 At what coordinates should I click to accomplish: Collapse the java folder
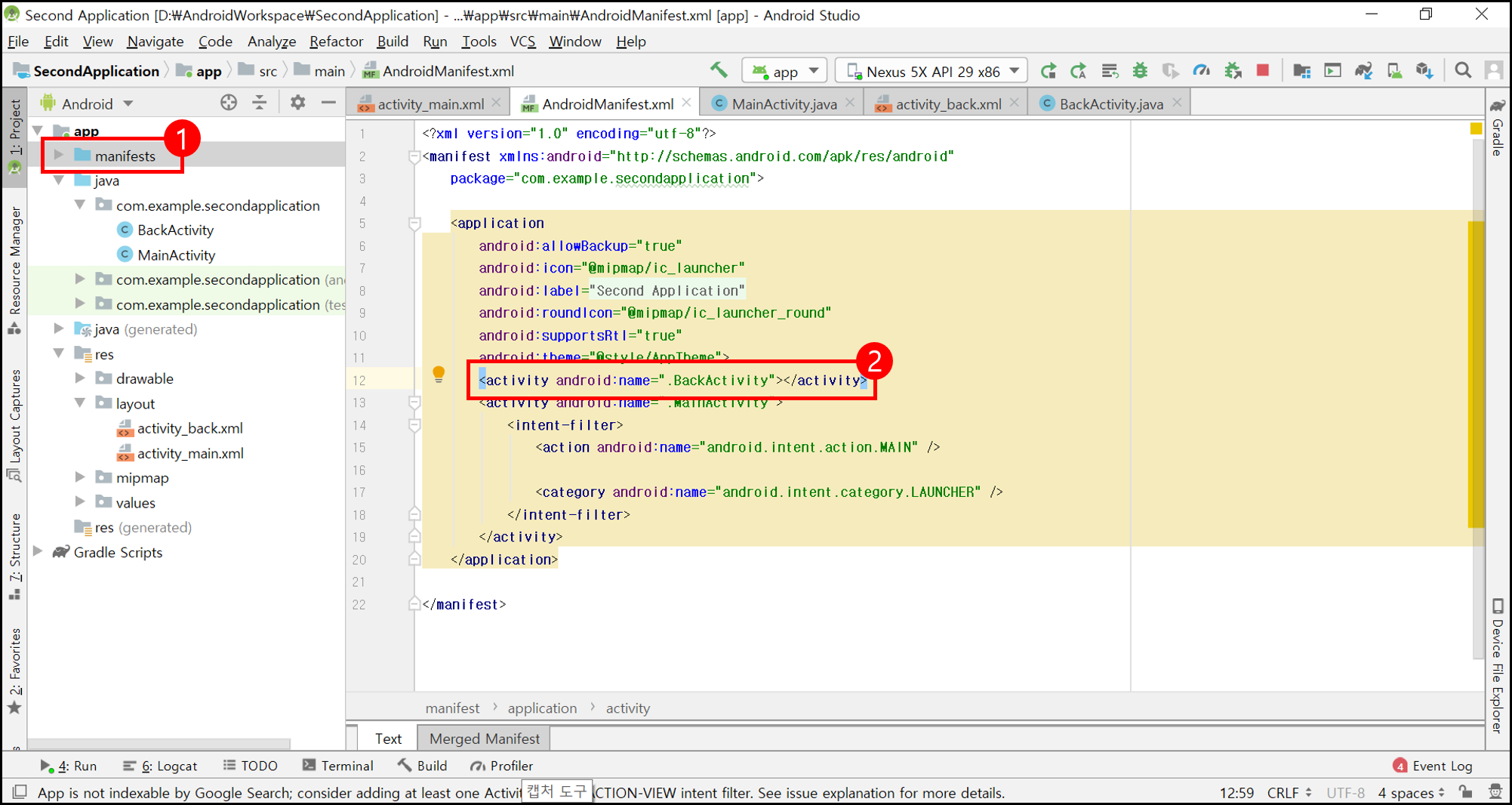(x=59, y=180)
